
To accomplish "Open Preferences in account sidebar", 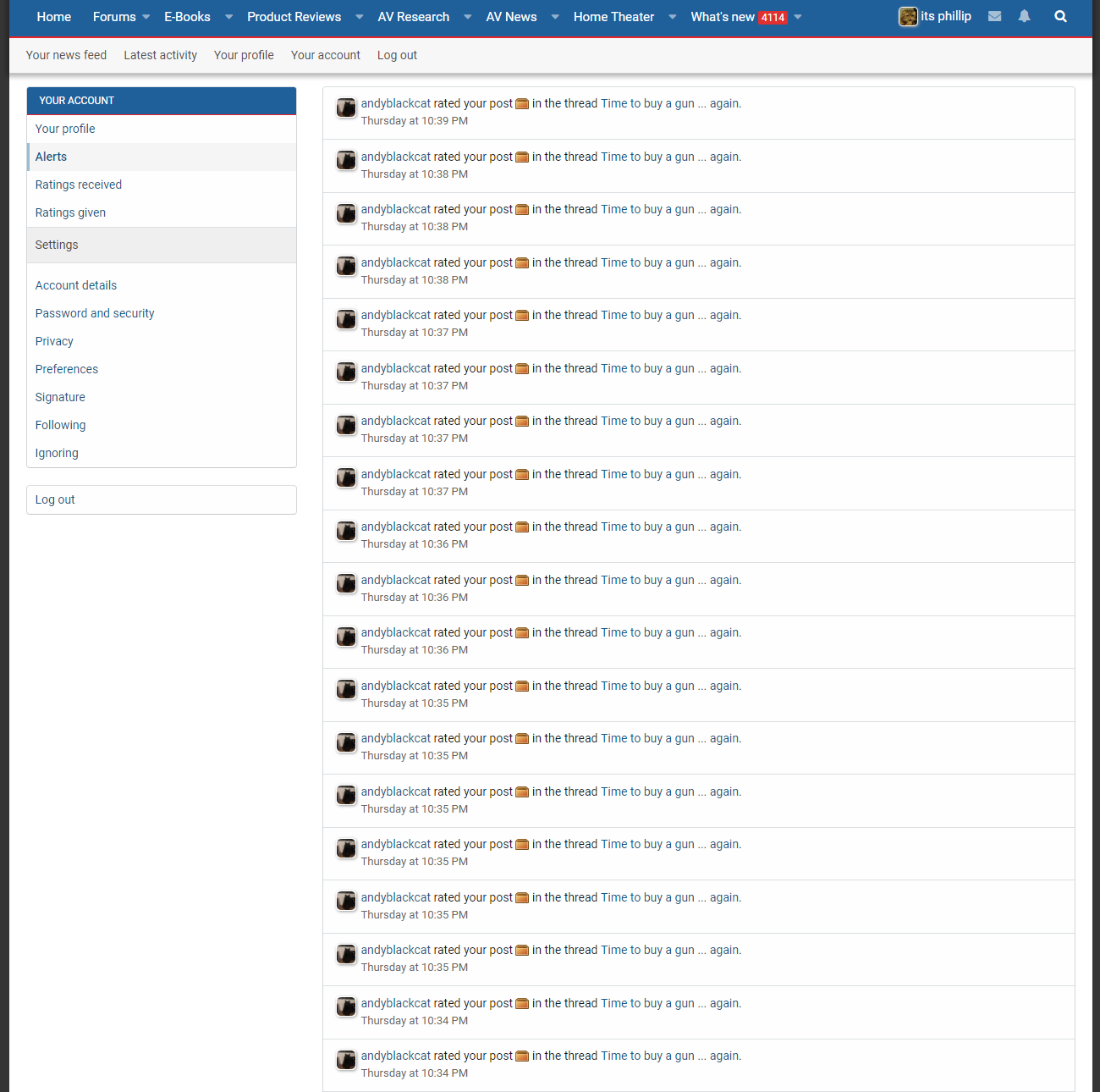I will point(67,369).
